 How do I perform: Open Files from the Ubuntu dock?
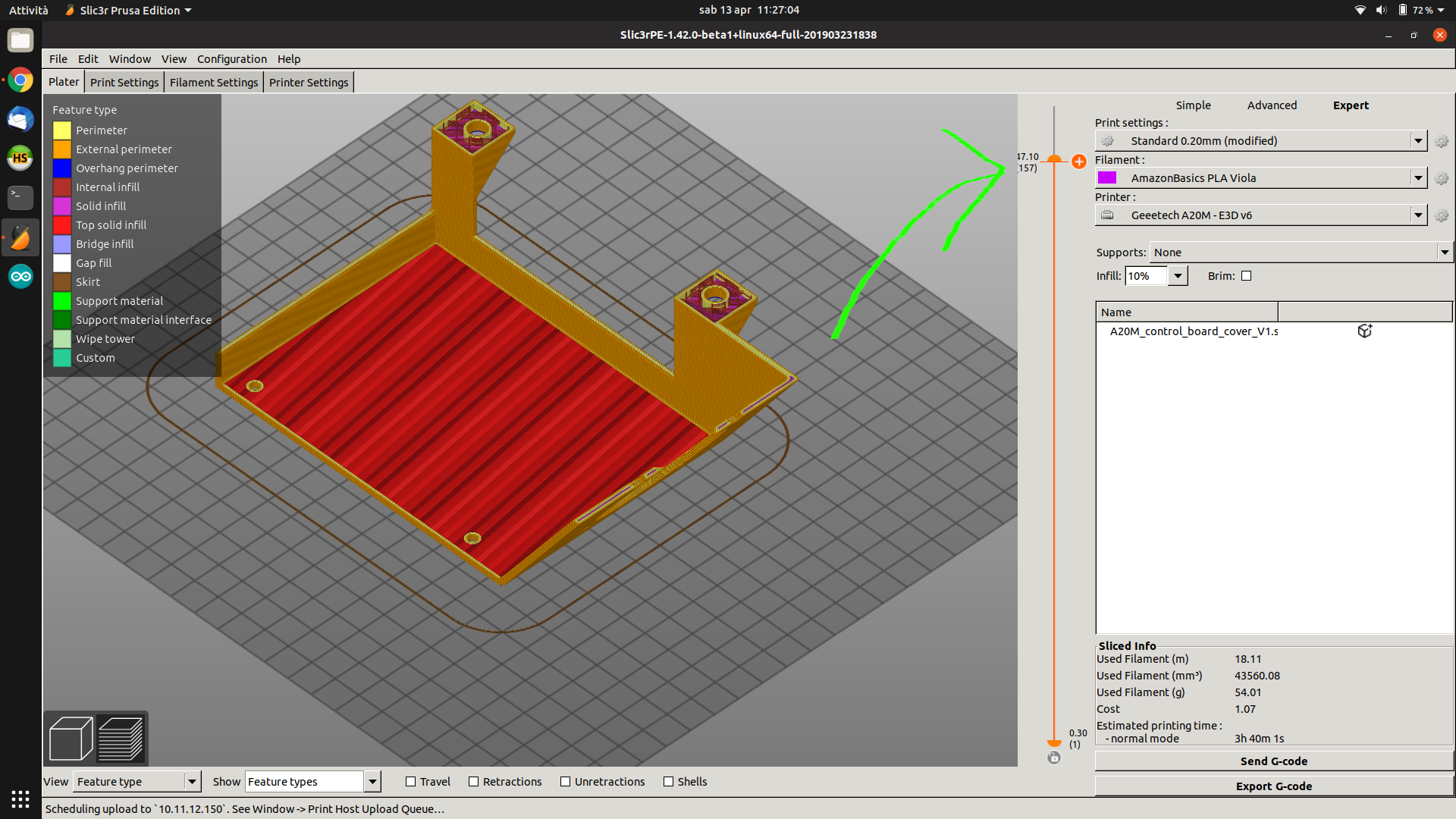pyautogui.click(x=20, y=40)
